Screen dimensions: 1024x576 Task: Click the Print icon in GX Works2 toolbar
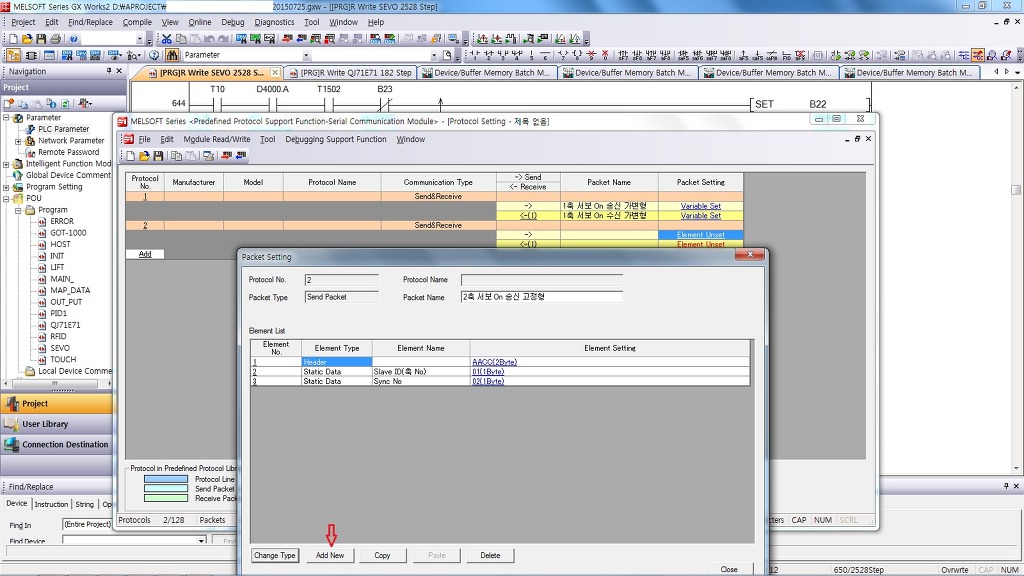56,39
